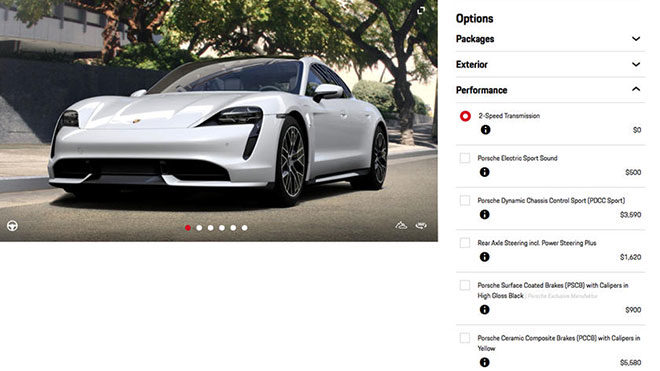Select the 2-Speed Transmission radio button
The image size is (660, 371).
pyautogui.click(x=465, y=116)
